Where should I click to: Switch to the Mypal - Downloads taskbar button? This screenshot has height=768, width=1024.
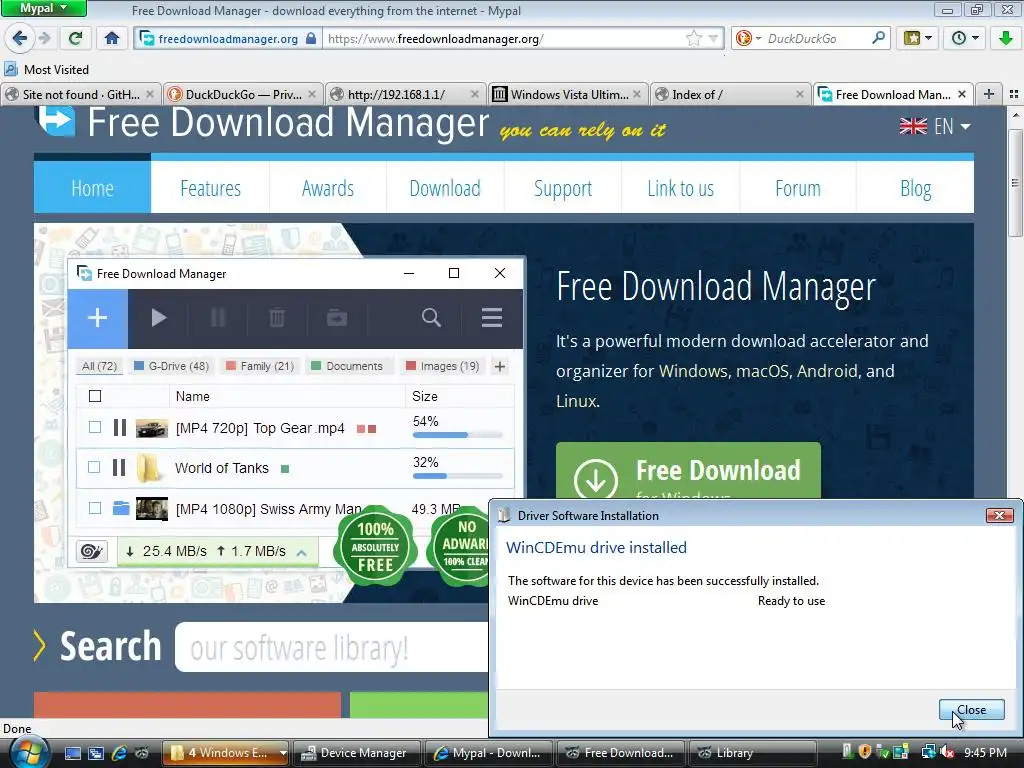click(x=489, y=753)
